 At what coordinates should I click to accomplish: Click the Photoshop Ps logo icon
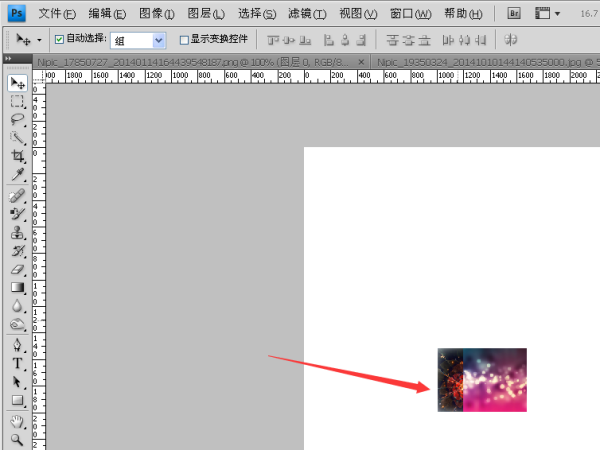[x=16, y=13]
